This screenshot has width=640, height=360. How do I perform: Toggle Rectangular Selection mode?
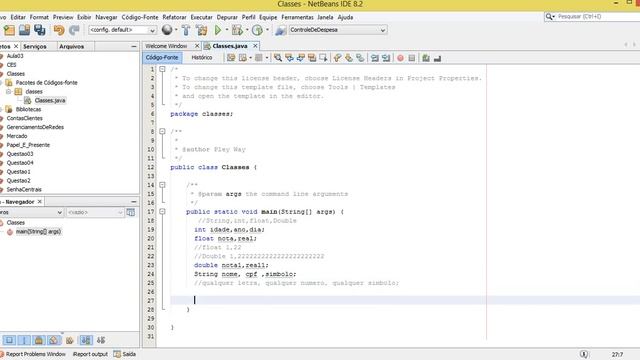click(323, 58)
